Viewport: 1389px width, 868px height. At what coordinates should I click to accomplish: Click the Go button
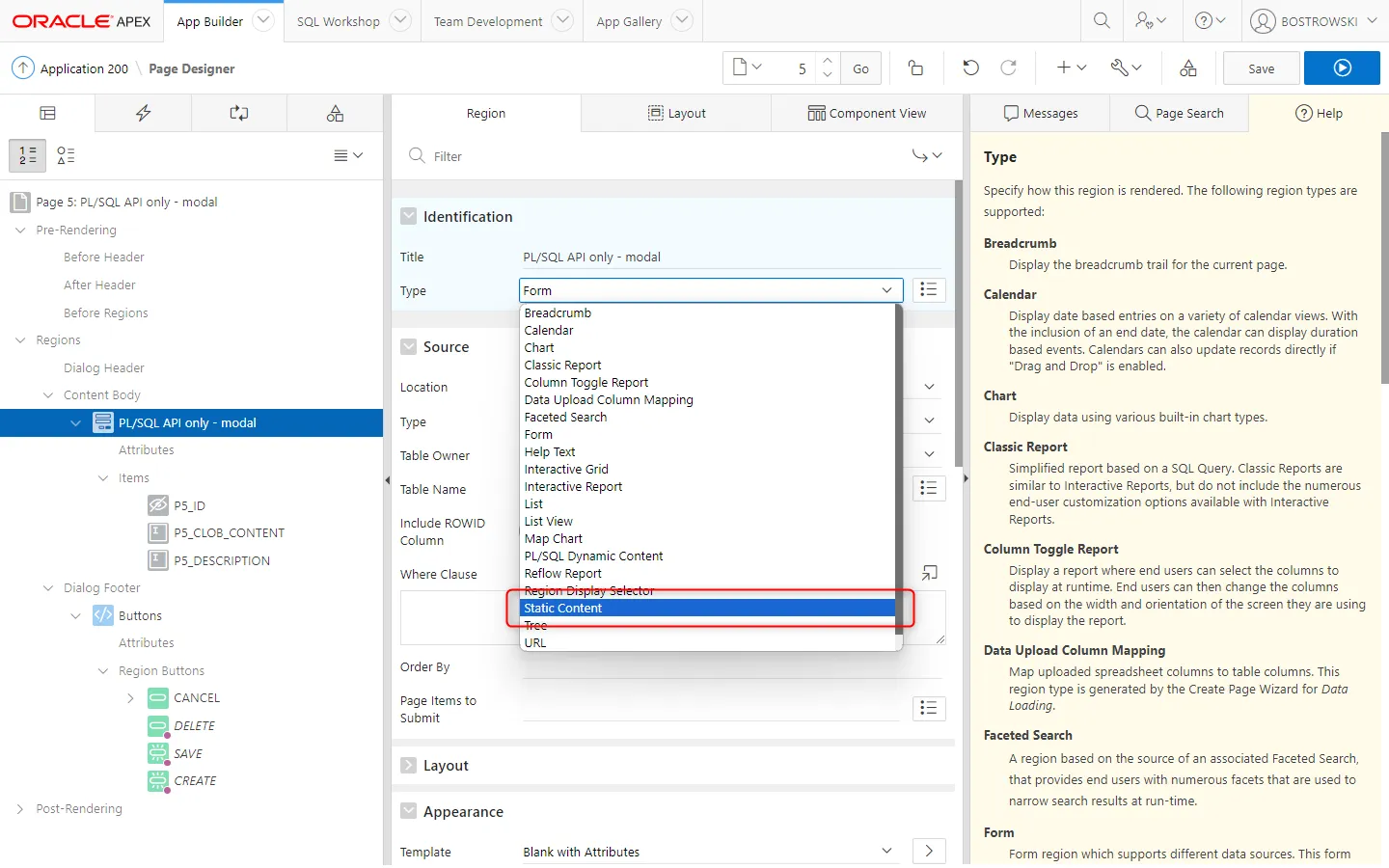pyautogui.click(x=860, y=68)
